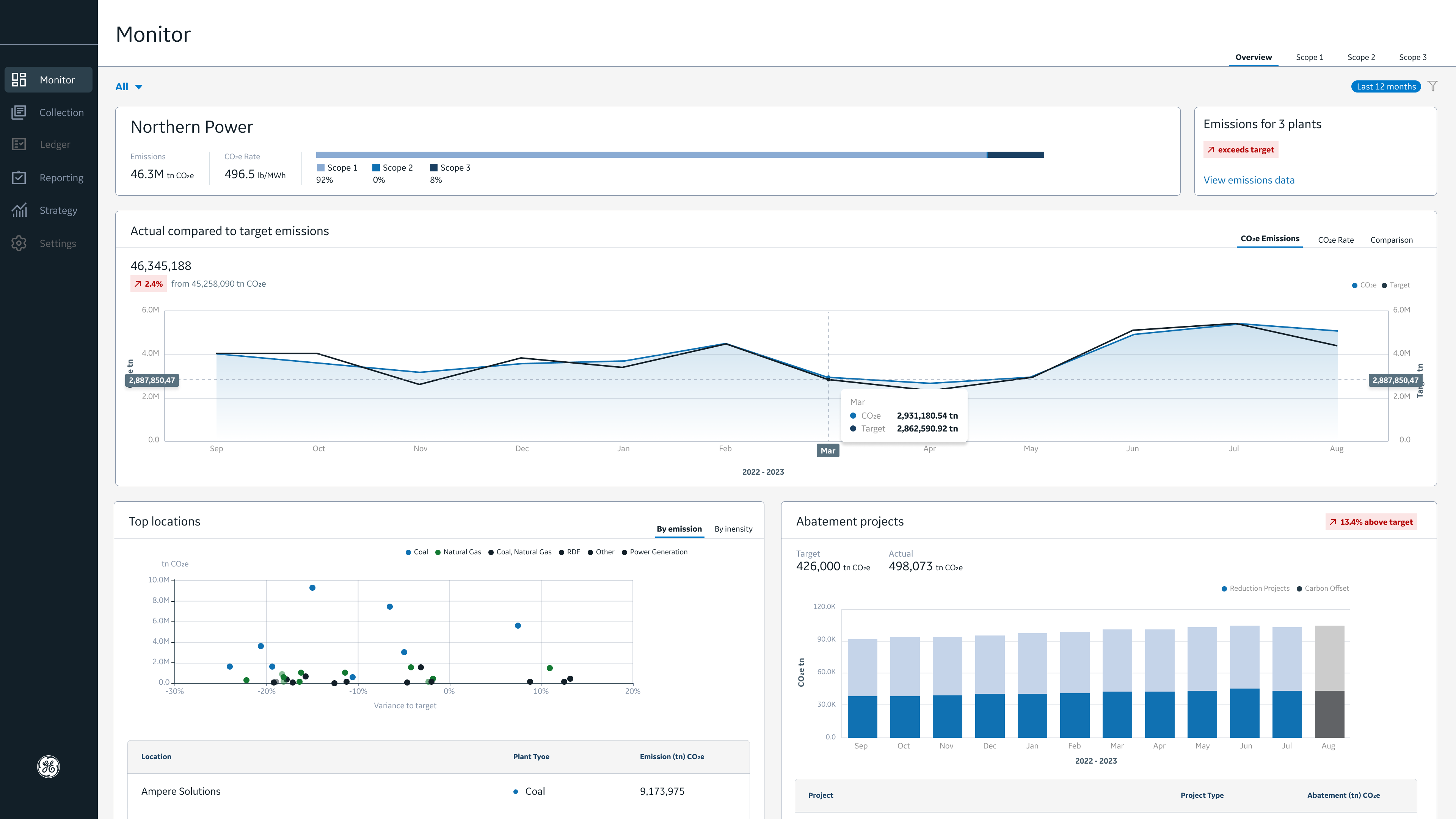Viewport: 1456px width, 819px height.
Task: Select the CO₂e Rate chart tab
Action: [1335, 240]
